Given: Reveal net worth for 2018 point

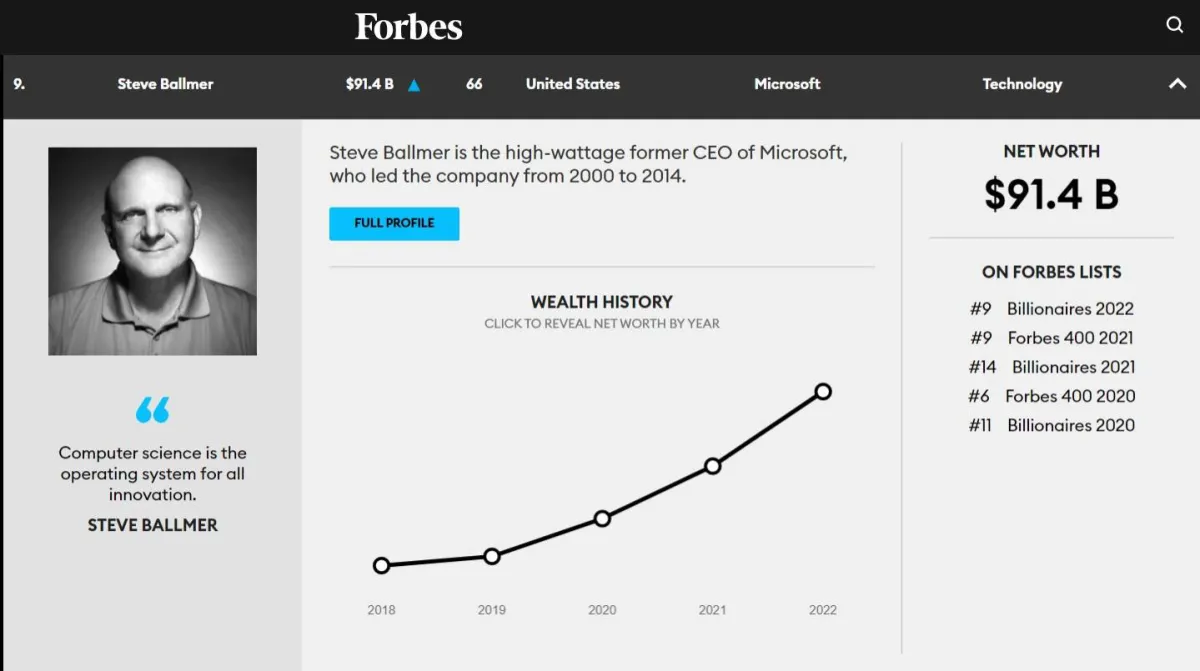Looking at the screenshot, I should [381, 566].
